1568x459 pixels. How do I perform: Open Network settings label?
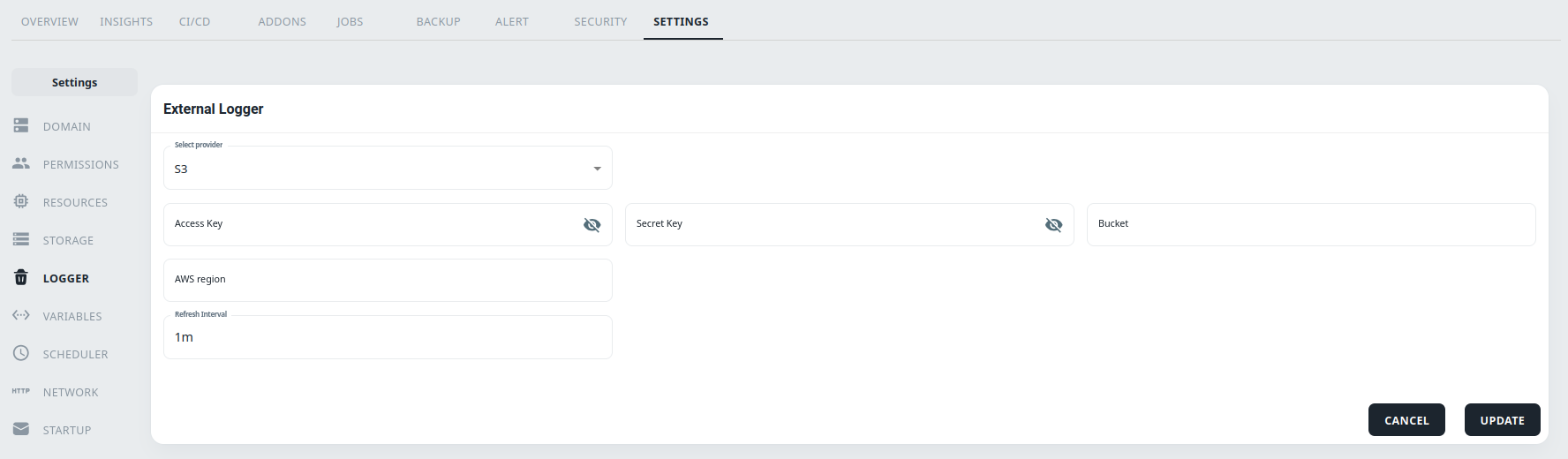[71, 393]
